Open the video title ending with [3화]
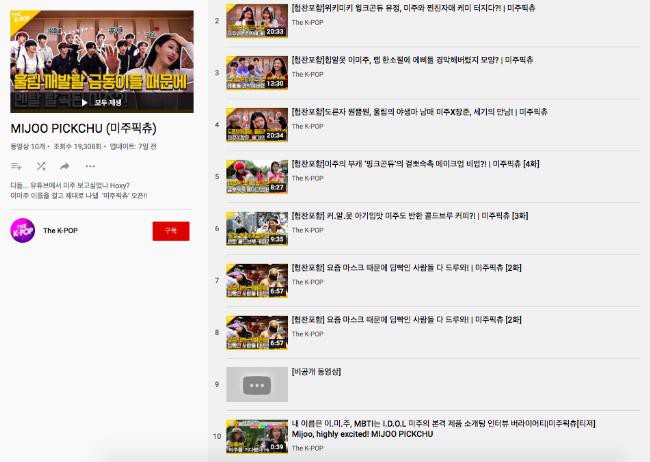The height and width of the screenshot is (462, 650). (410, 216)
